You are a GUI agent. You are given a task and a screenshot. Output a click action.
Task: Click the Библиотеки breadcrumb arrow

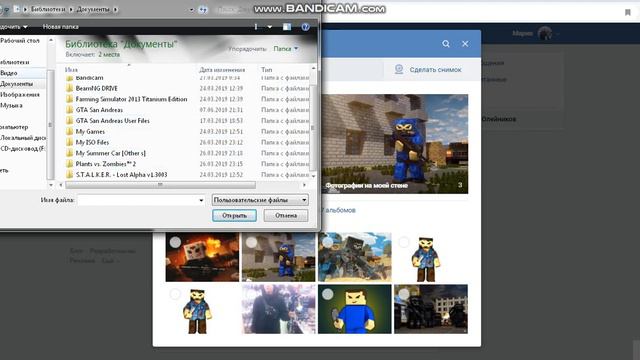(x=71, y=9)
